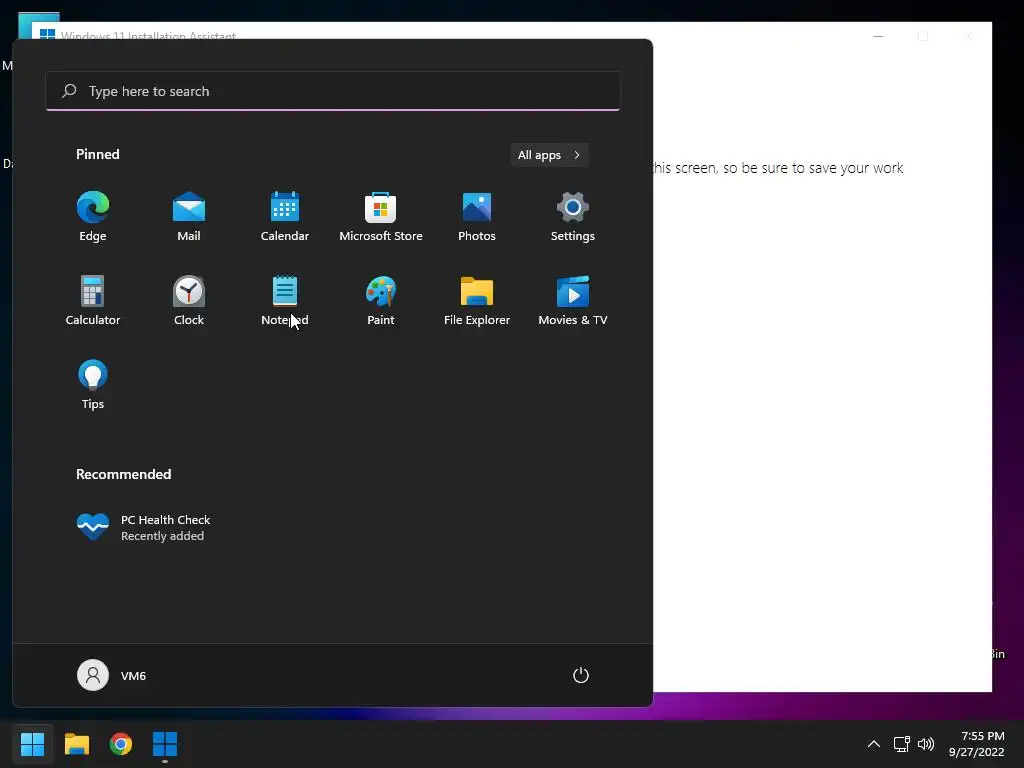Open Settings from pinned apps
Screen dimensions: 1024x768
point(573,217)
